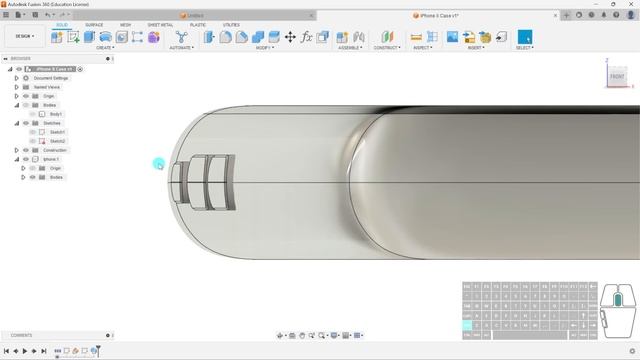Select the New Component tool in Create
Viewport: 640px width, 360px height.
pos(57,37)
